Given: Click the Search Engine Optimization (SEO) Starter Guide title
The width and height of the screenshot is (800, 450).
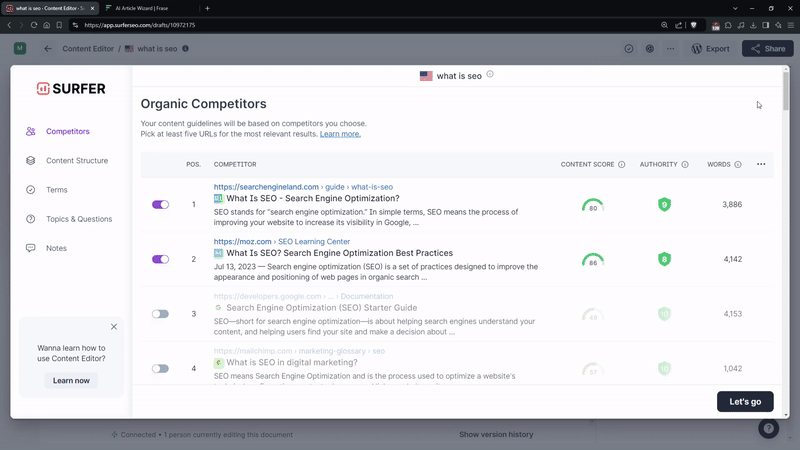Looking at the screenshot, I should coord(321,308).
